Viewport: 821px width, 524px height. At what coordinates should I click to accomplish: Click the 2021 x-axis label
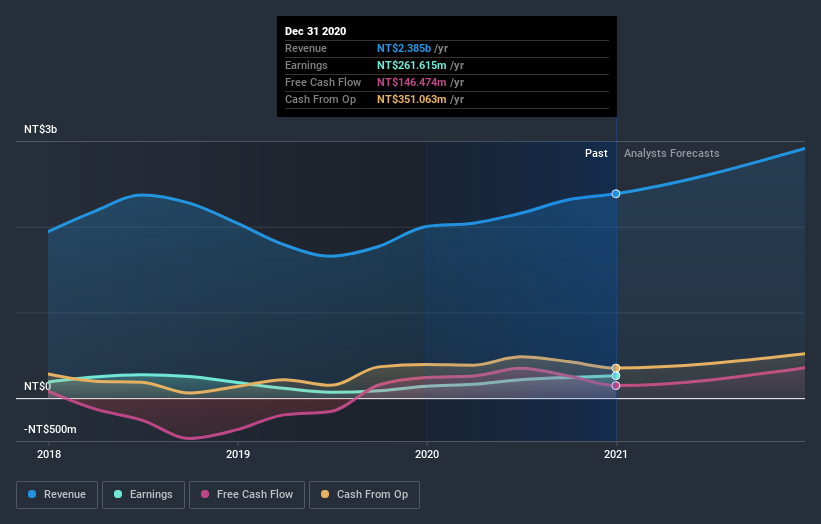pyautogui.click(x=616, y=454)
